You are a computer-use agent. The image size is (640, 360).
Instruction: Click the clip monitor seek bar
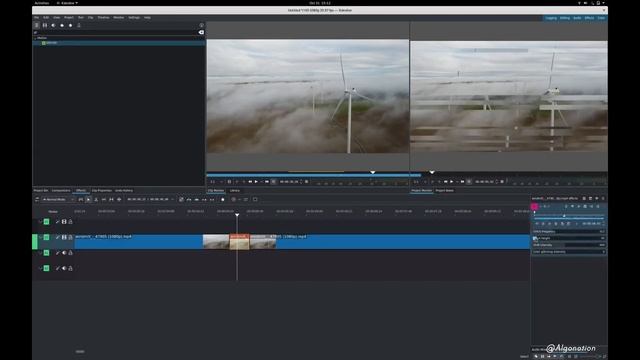click(x=308, y=175)
